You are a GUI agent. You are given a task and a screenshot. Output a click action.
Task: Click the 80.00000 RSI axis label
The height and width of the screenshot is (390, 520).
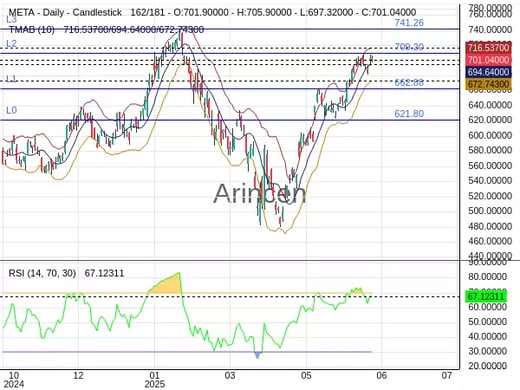[488, 277]
